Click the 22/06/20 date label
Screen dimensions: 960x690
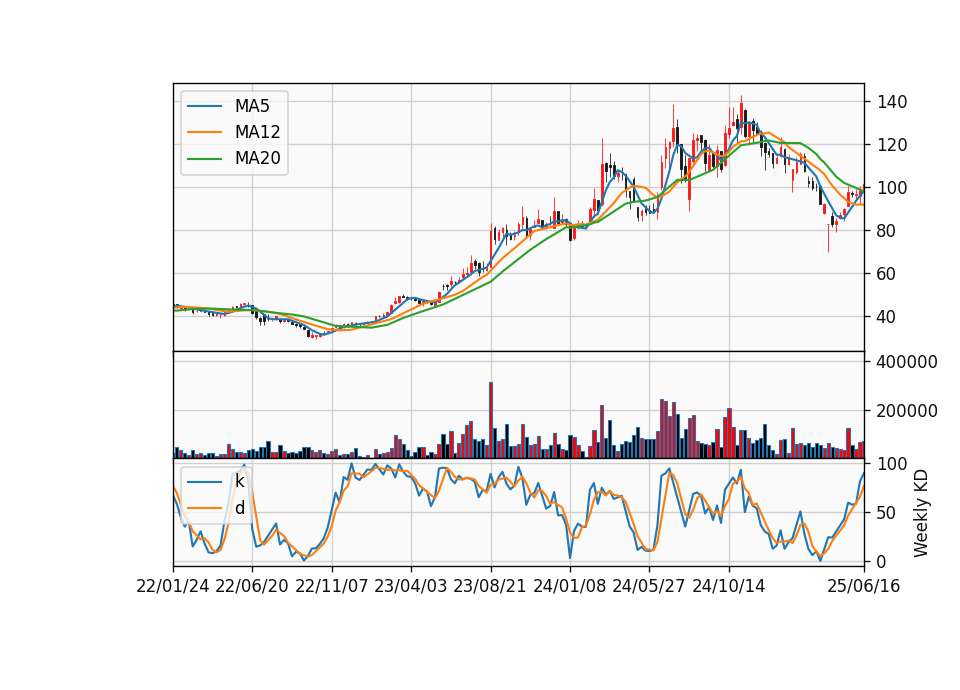coord(252,586)
